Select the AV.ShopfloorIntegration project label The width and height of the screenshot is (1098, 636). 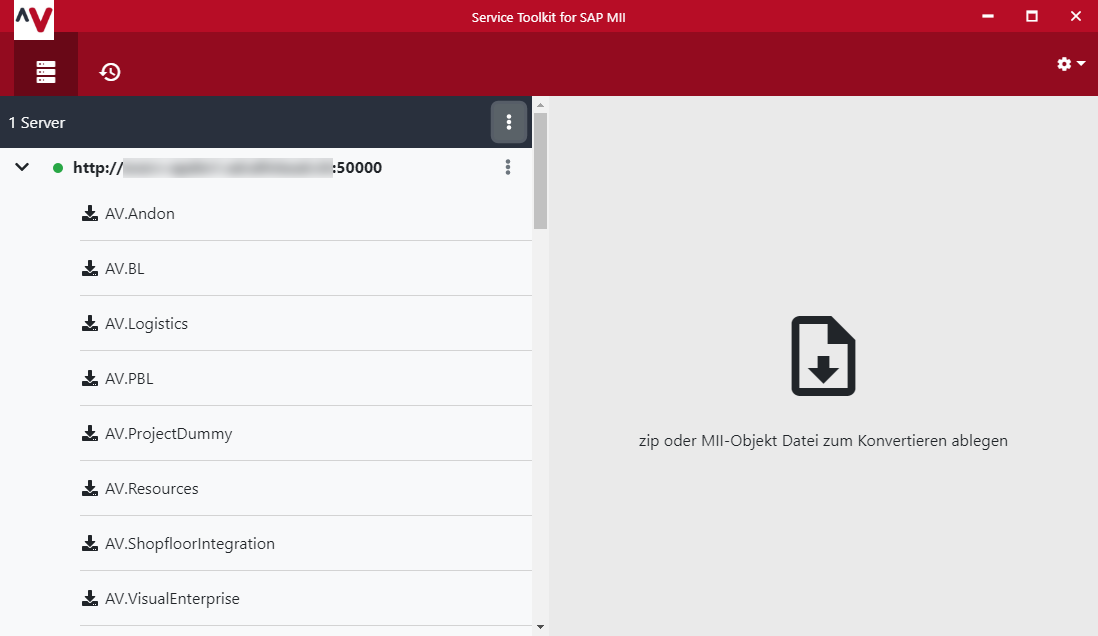point(190,544)
